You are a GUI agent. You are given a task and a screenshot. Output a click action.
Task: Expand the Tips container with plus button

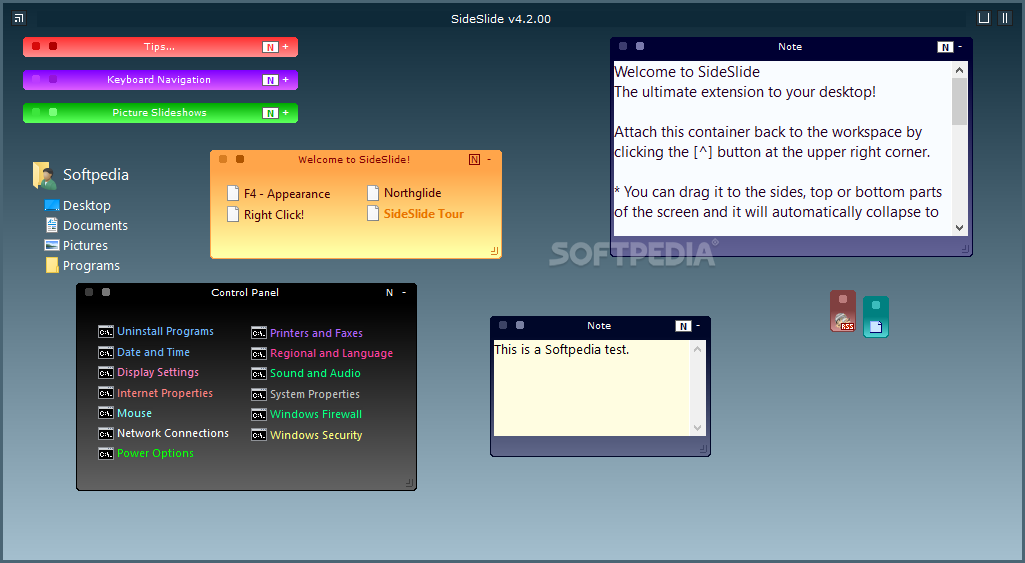285,47
